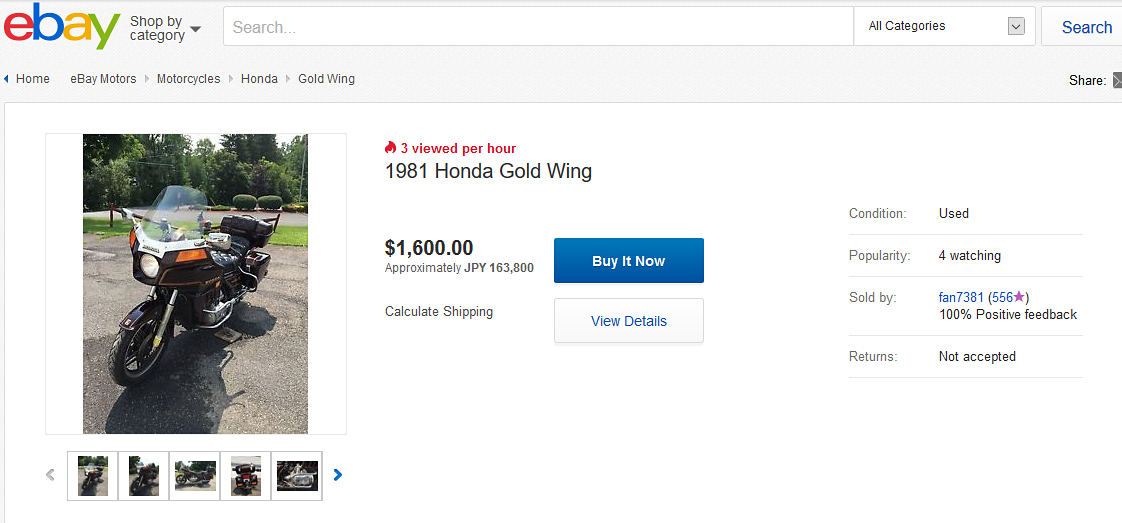1122x523 pixels.
Task: Click the Gold Wing breadcrumb
Action: click(x=326, y=79)
